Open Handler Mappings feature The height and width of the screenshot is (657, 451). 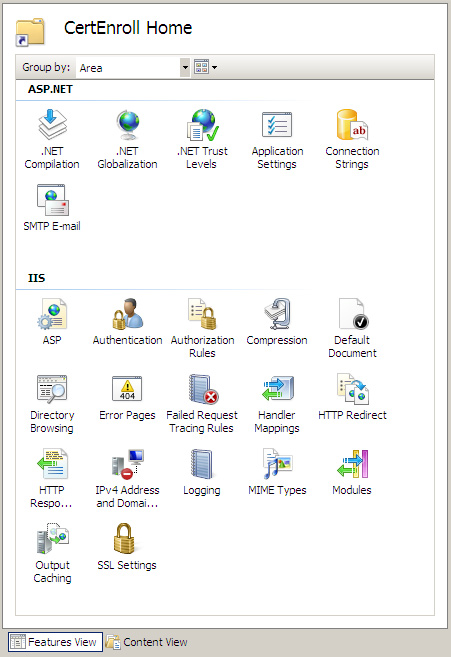point(277,404)
